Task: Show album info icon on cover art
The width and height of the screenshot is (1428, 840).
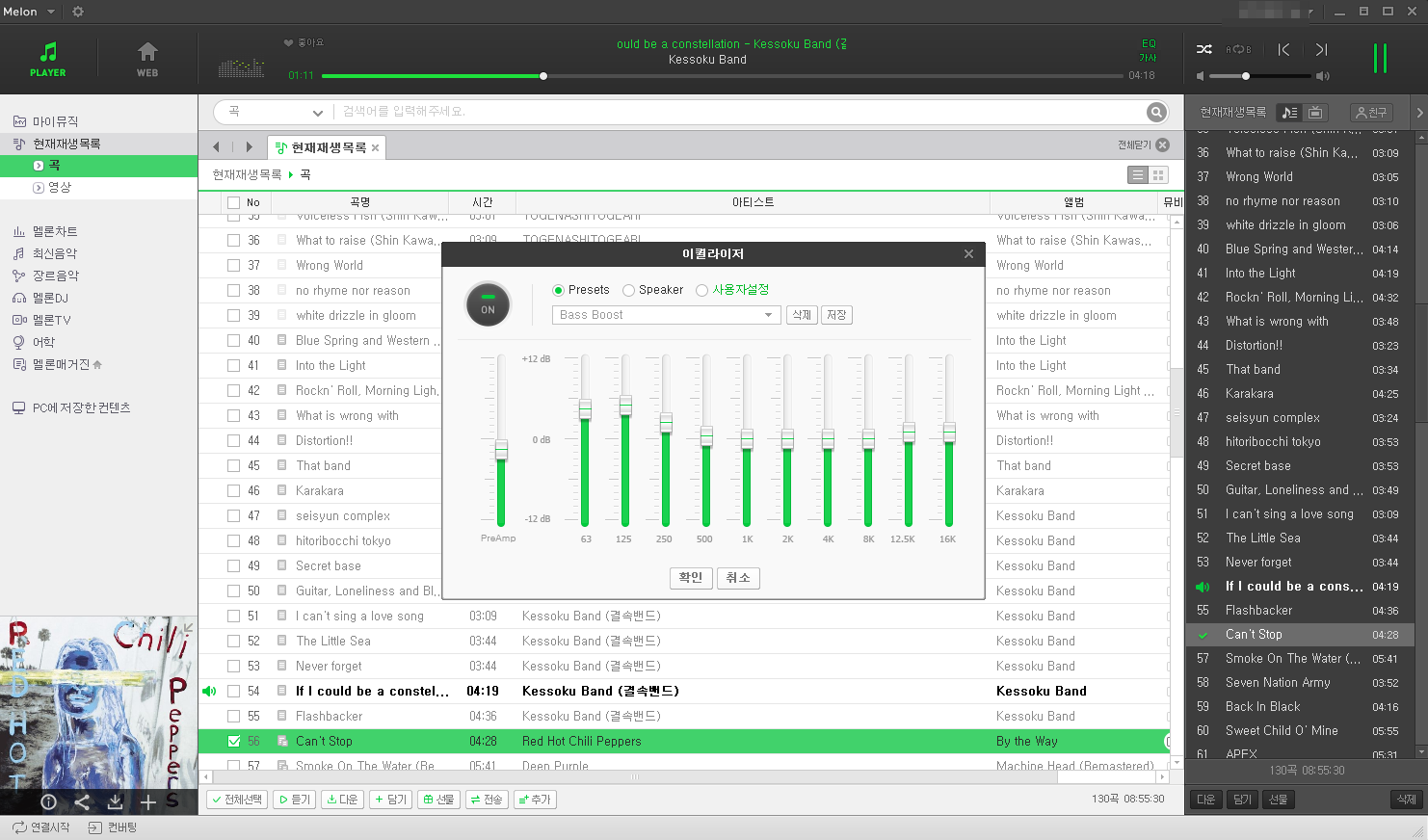Action: click(49, 801)
